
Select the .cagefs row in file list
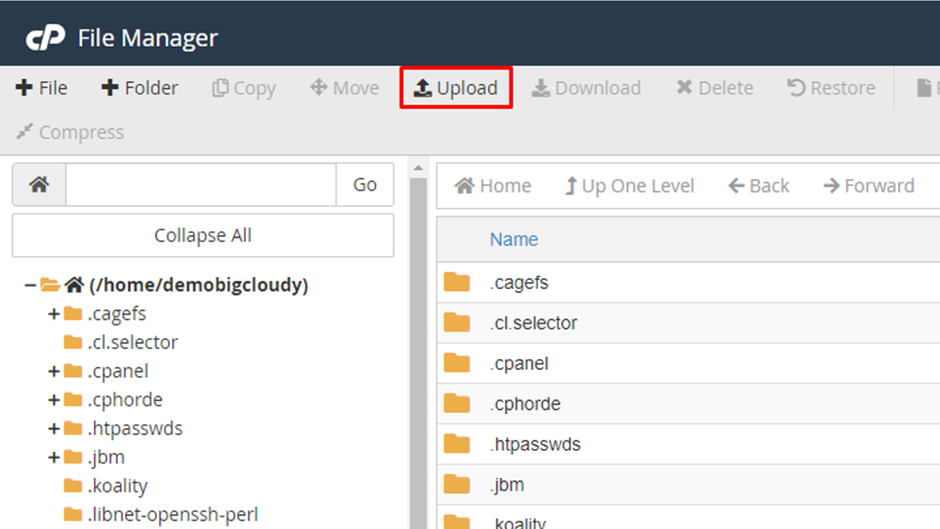click(x=688, y=282)
